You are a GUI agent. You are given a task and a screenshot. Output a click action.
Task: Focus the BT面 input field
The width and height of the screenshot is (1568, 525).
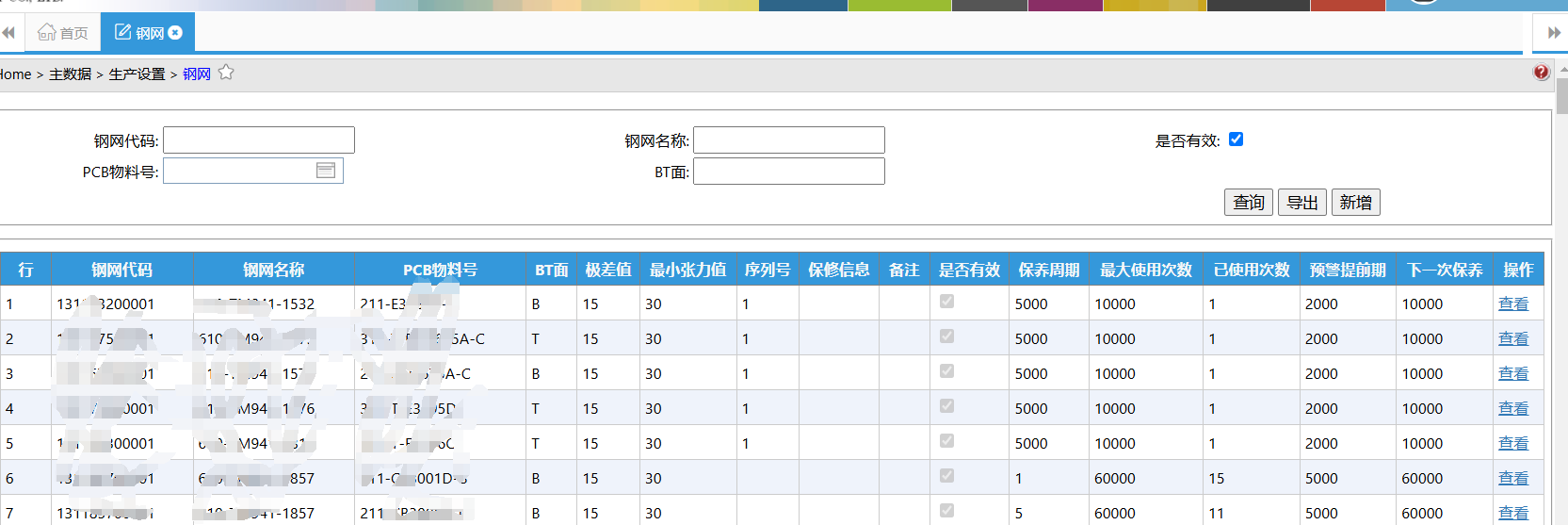click(789, 171)
